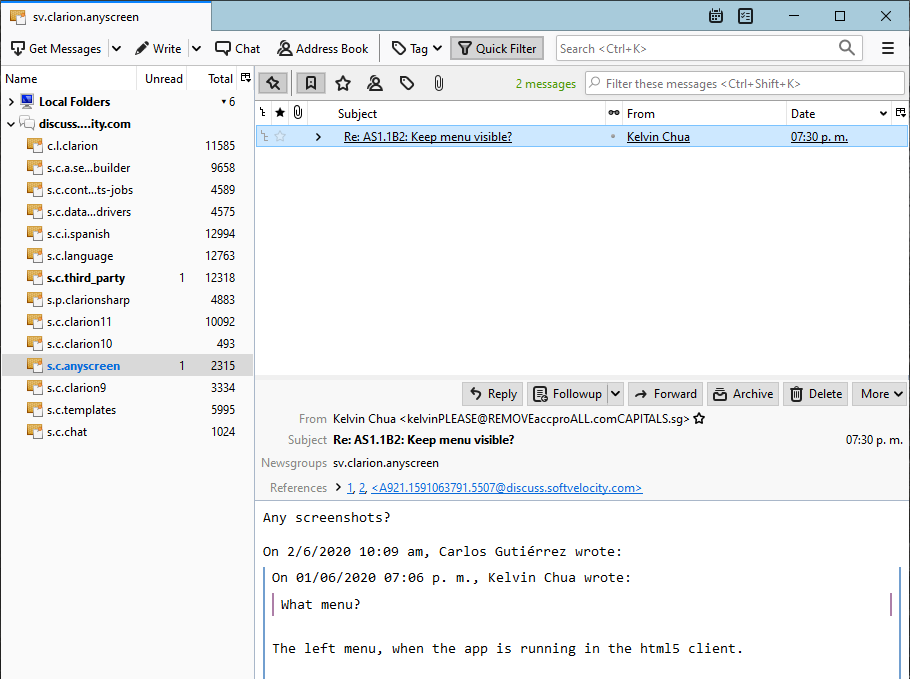Screen dimensions: 910x679
Task: Open the Get Messages dropdown arrow
Action: point(116,48)
